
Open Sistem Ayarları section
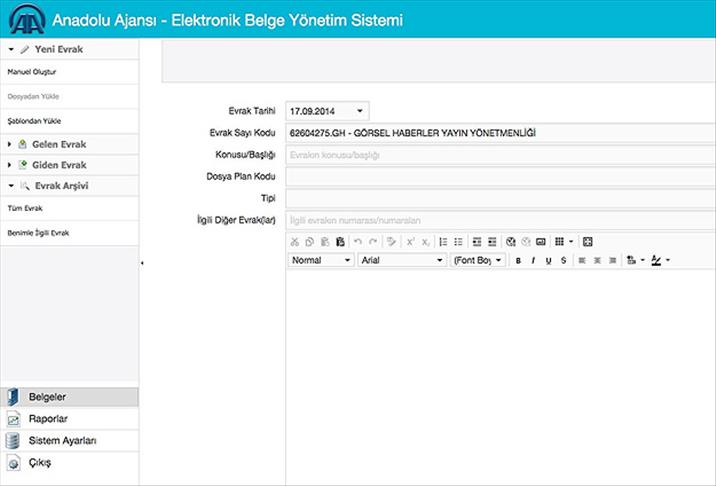click(69, 441)
